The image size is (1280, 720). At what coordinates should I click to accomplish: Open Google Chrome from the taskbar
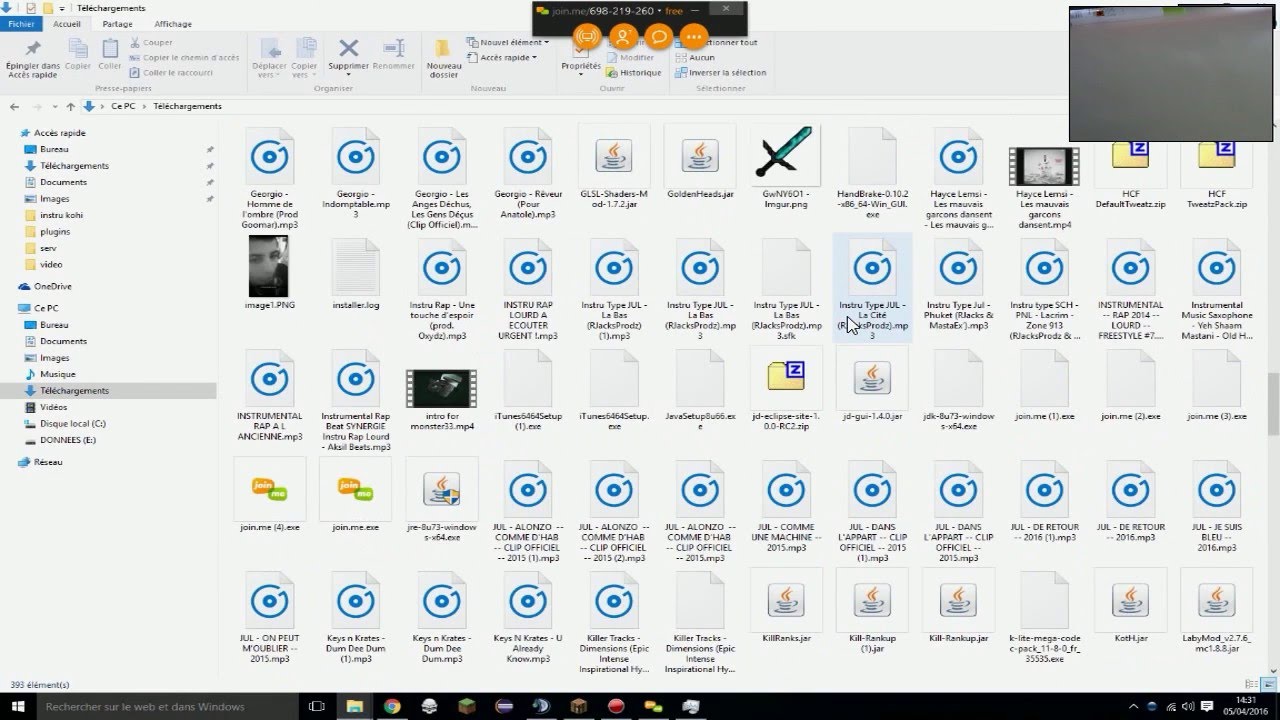[392, 706]
